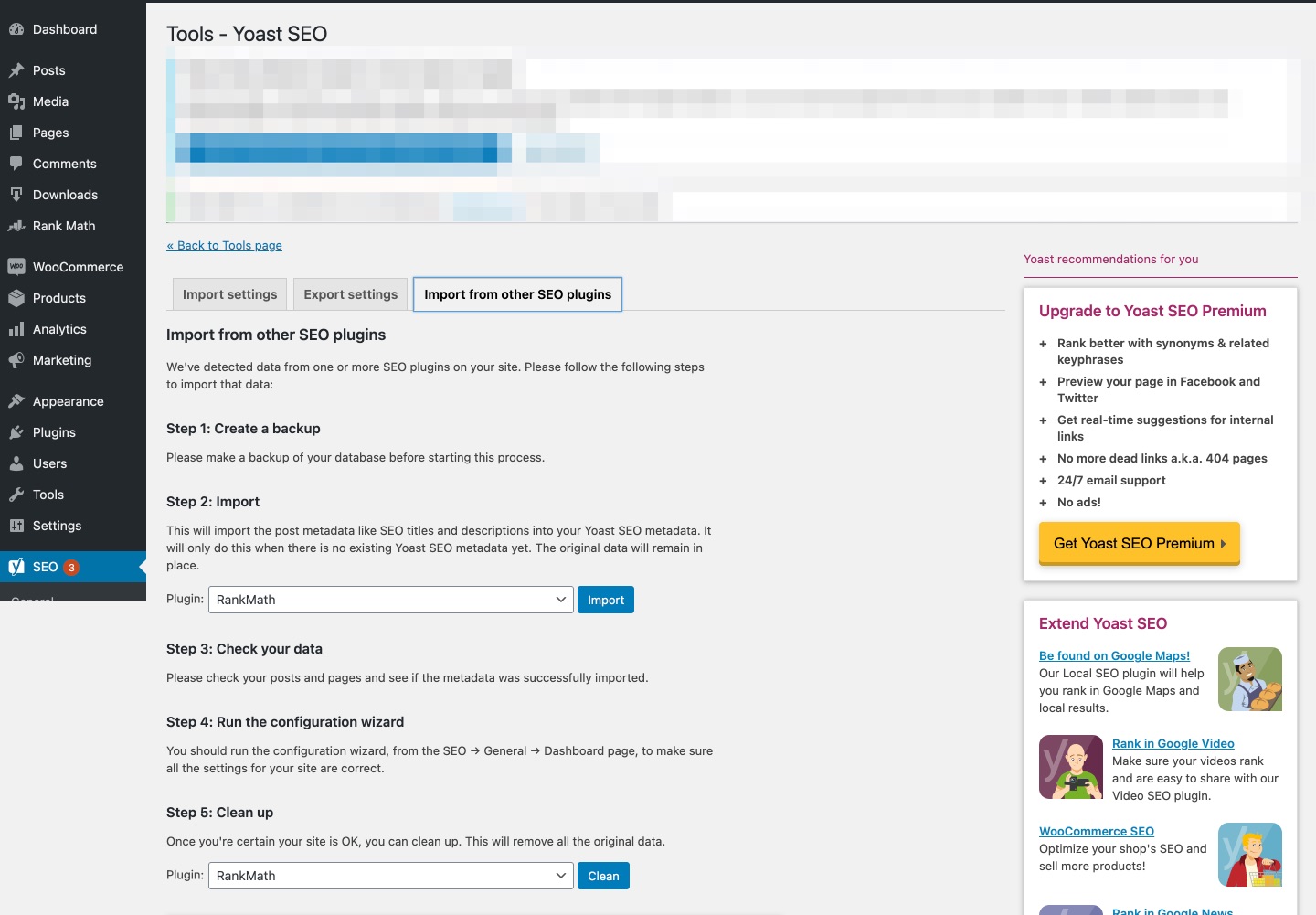Select Import from other SEO plugins tab
The width and height of the screenshot is (1316, 915).
(517, 294)
